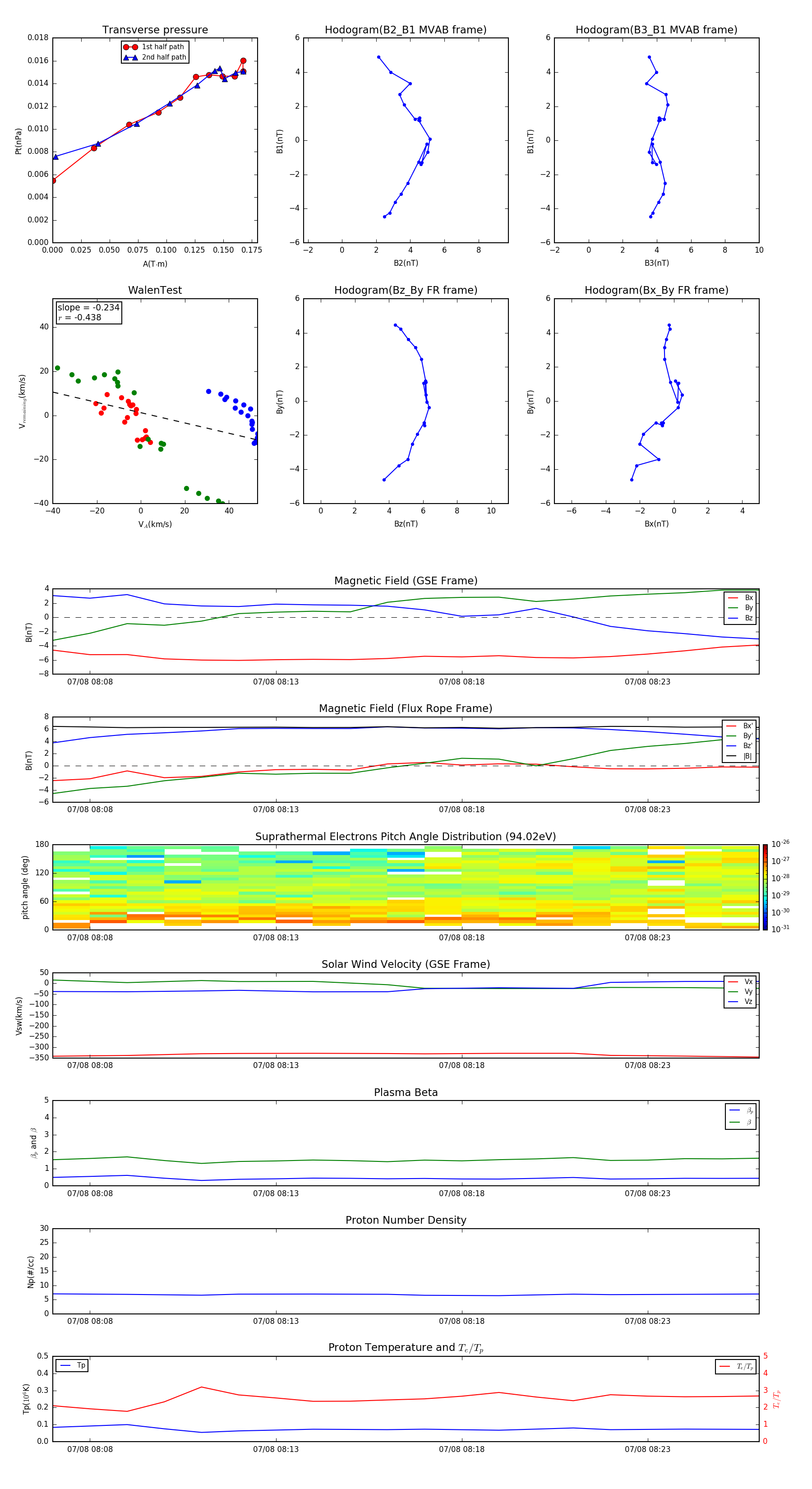Viewport: 812px width, 1489px height.
Task: Click the 'Np(#/cc)' axis label
Action: pyautogui.click(x=31, y=1272)
